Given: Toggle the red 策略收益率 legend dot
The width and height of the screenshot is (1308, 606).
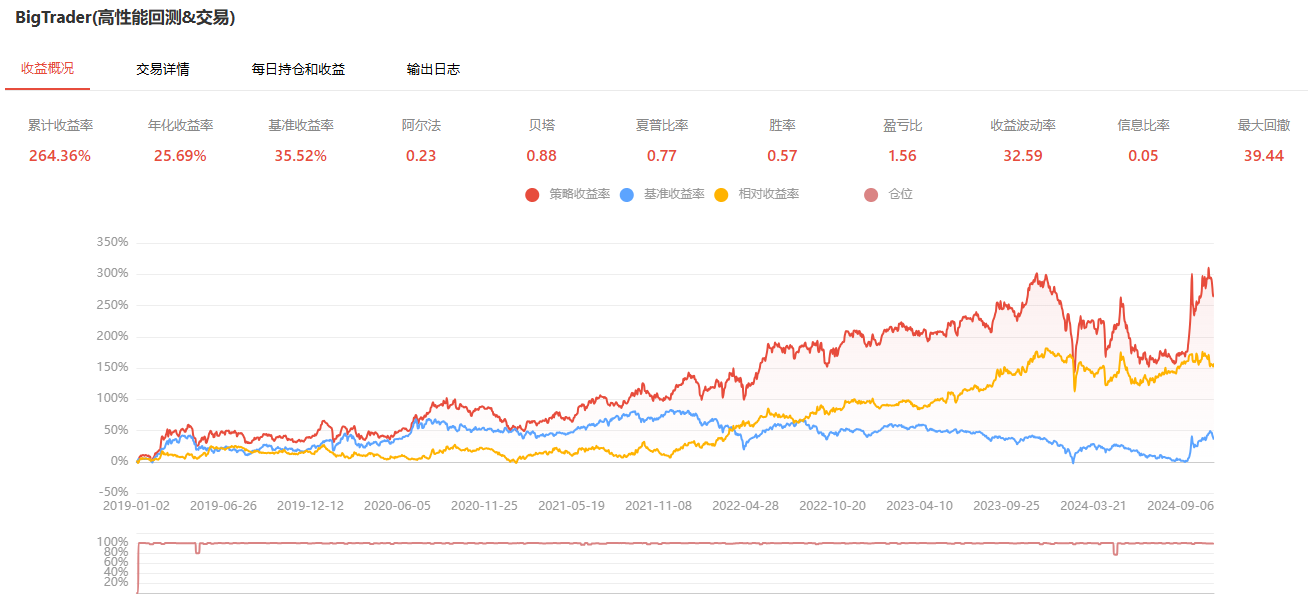Looking at the screenshot, I should click(532, 195).
